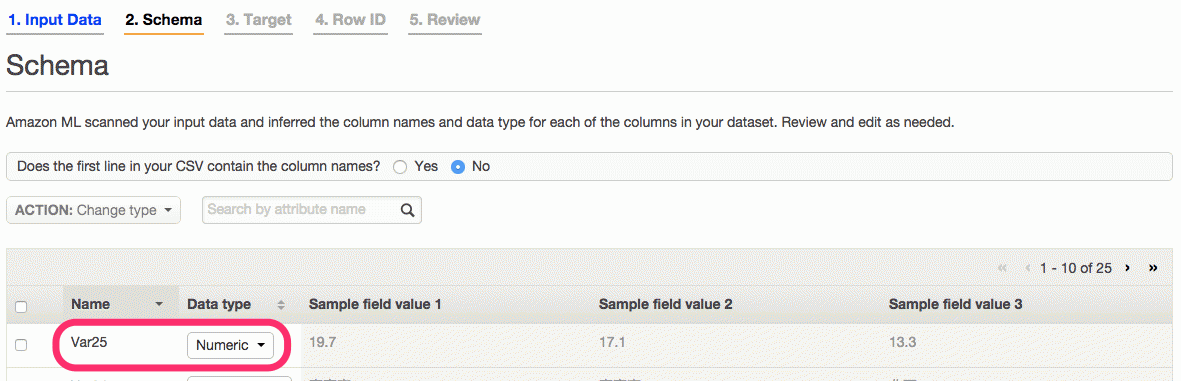The width and height of the screenshot is (1181, 381).
Task: Open the 4. Row ID step tab
Action: [350, 20]
